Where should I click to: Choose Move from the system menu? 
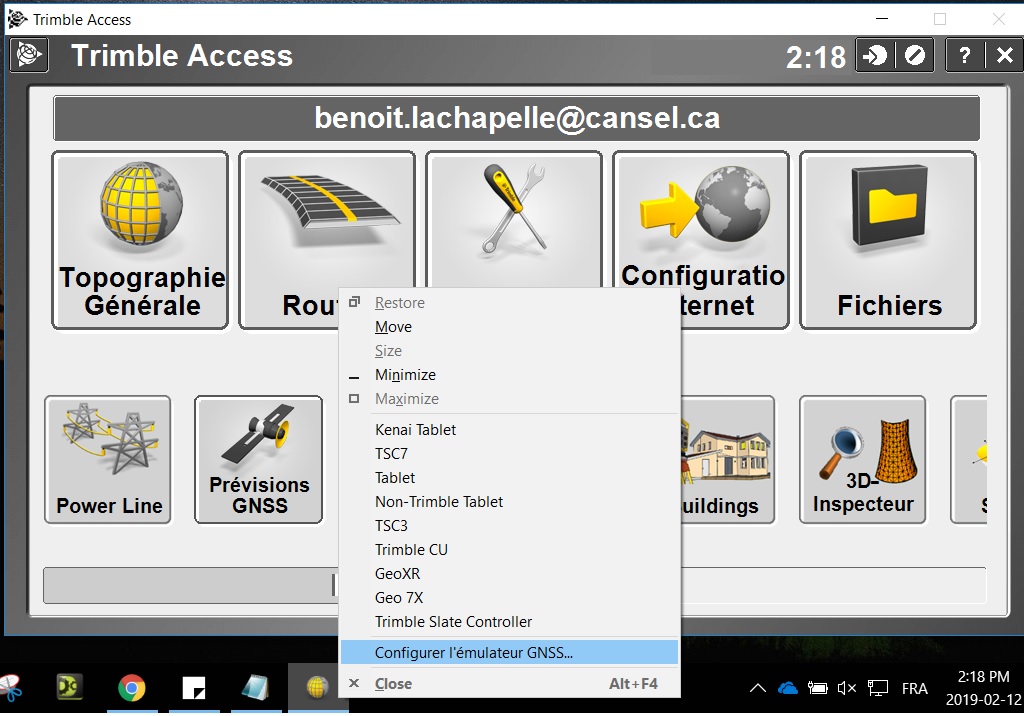point(509,327)
